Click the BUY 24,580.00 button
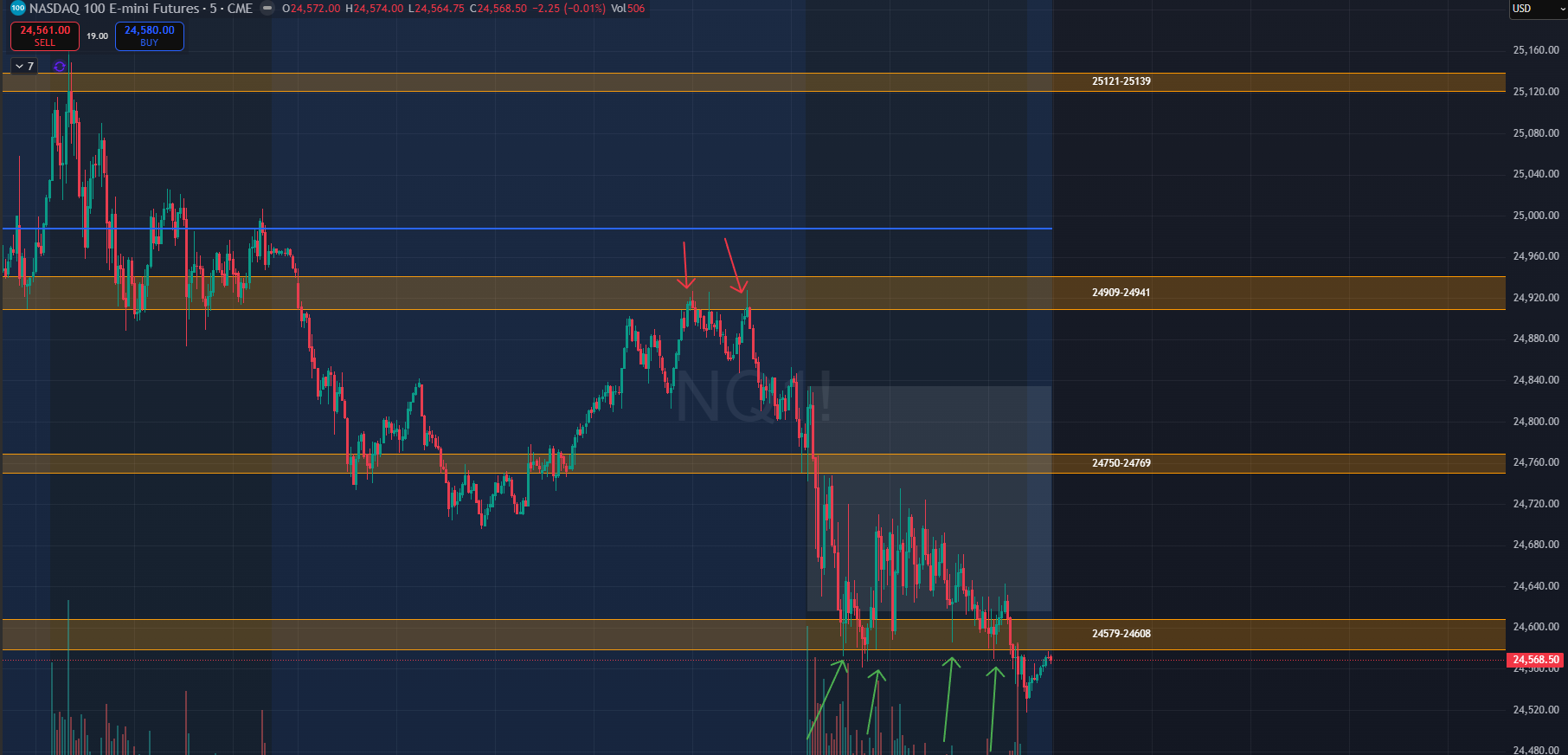Viewport: 1568px width, 755px height. (150, 35)
